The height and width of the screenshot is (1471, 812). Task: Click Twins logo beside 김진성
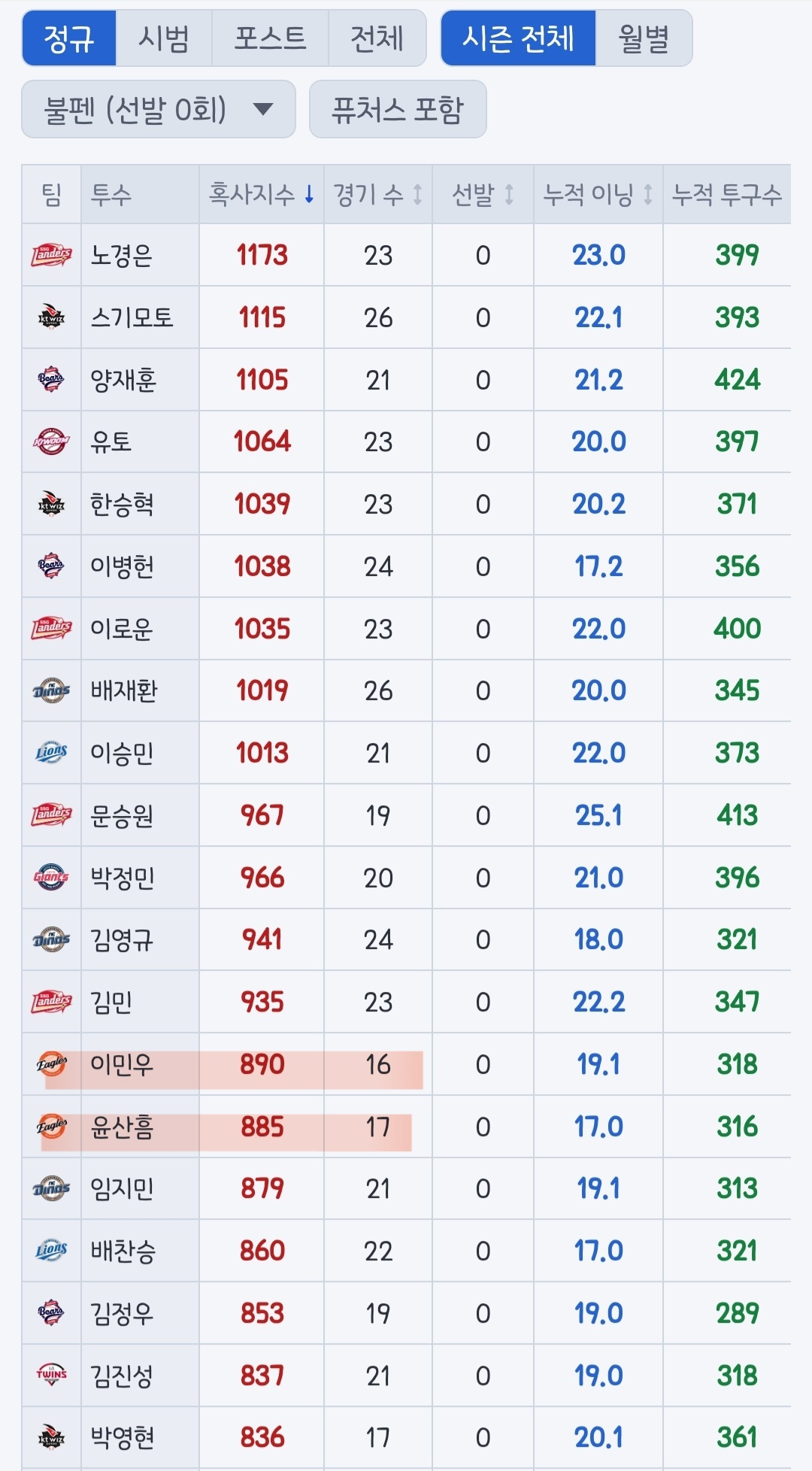[51, 1375]
